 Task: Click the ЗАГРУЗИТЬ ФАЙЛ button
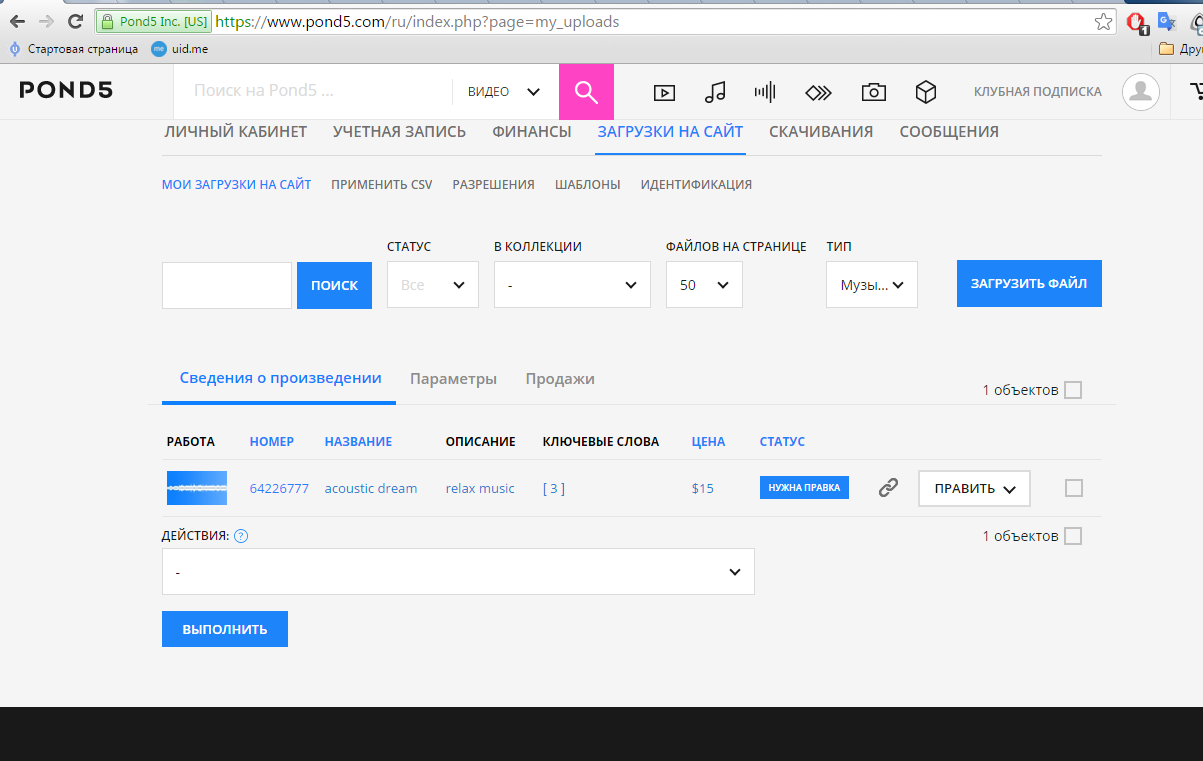[x=1029, y=284]
